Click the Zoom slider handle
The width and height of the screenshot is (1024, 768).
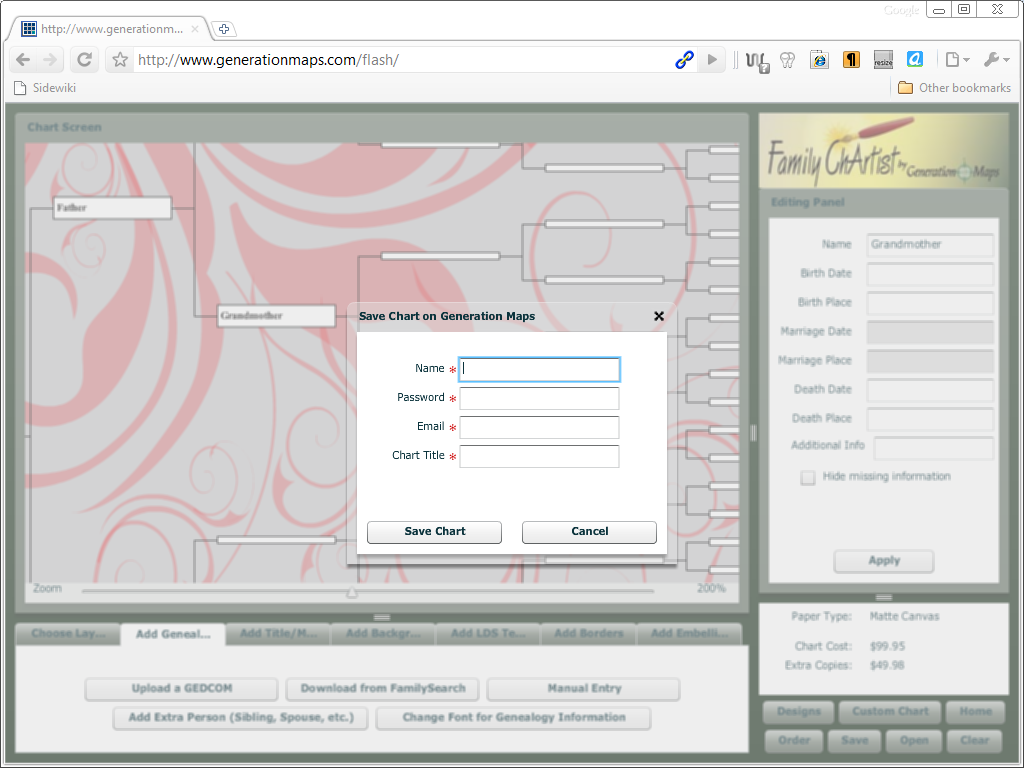coord(352,592)
